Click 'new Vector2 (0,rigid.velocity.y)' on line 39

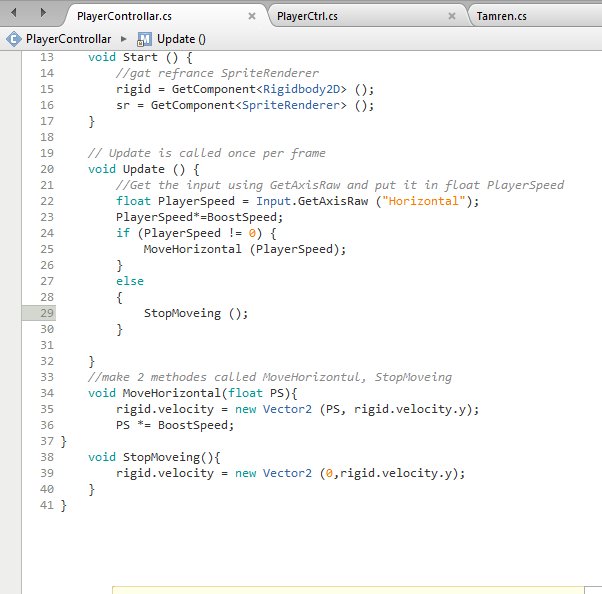coord(346,473)
